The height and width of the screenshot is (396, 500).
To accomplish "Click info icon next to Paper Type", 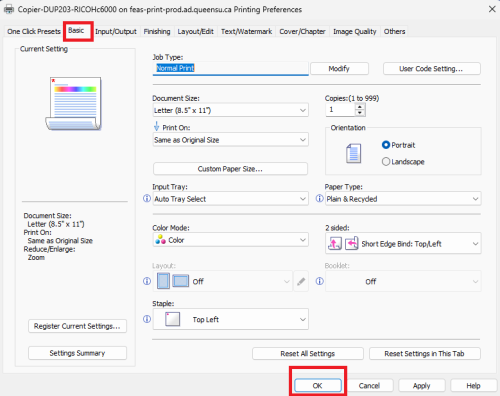I will click(319, 199).
